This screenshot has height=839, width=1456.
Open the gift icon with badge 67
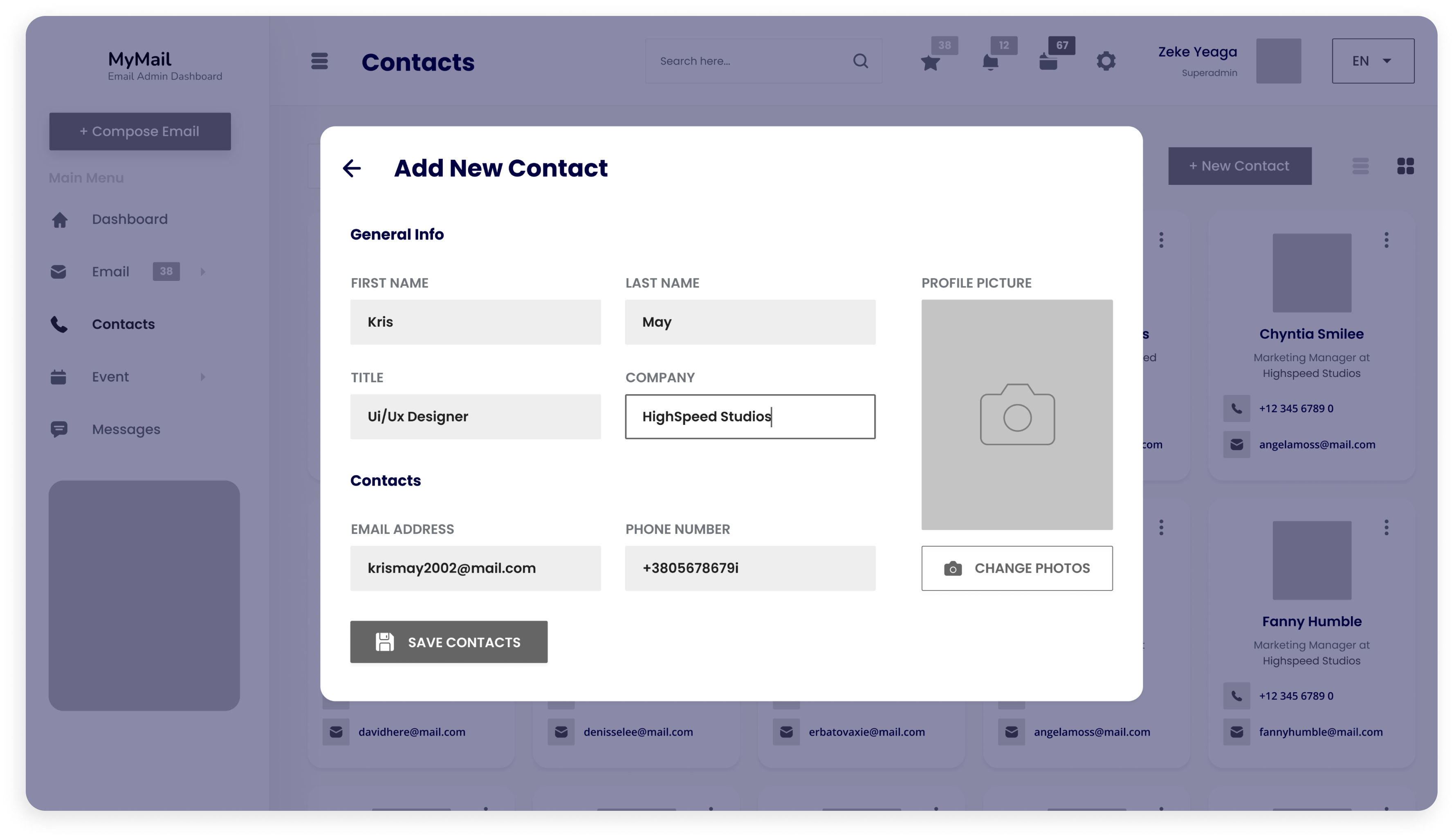pyautogui.click(x=1048, y=62)
